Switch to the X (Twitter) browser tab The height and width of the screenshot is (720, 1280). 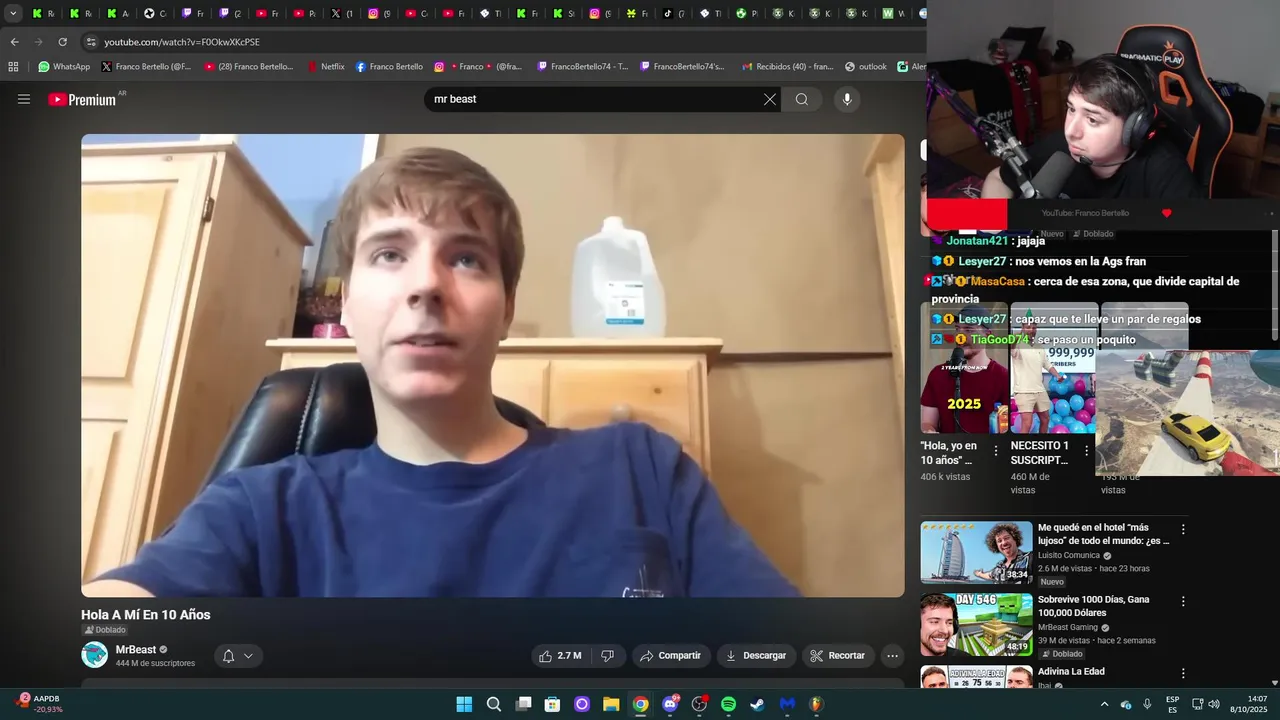(x=341, y=13)
